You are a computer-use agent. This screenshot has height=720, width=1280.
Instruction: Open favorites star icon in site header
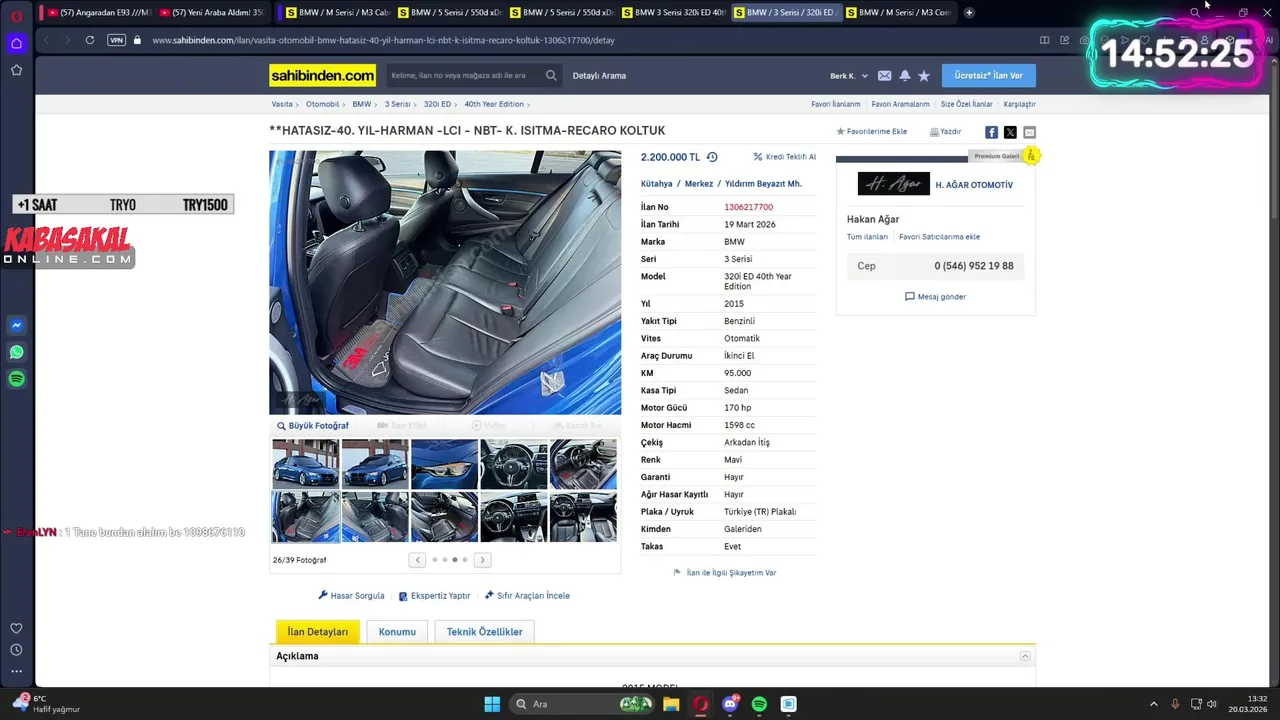pos(924,76)
